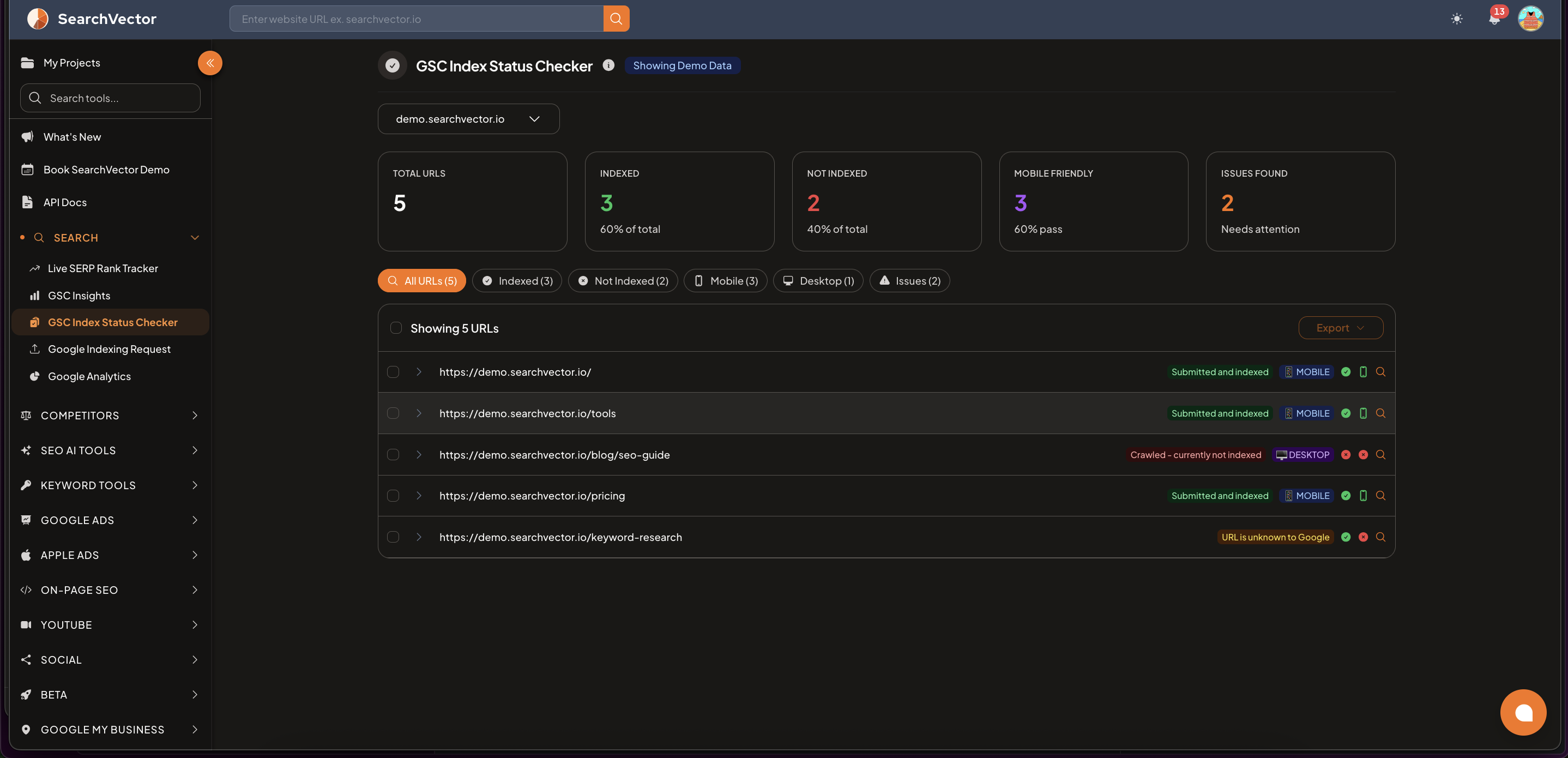
Task: Filter by Not Indexed (2)
Action: tap(623, 281)
